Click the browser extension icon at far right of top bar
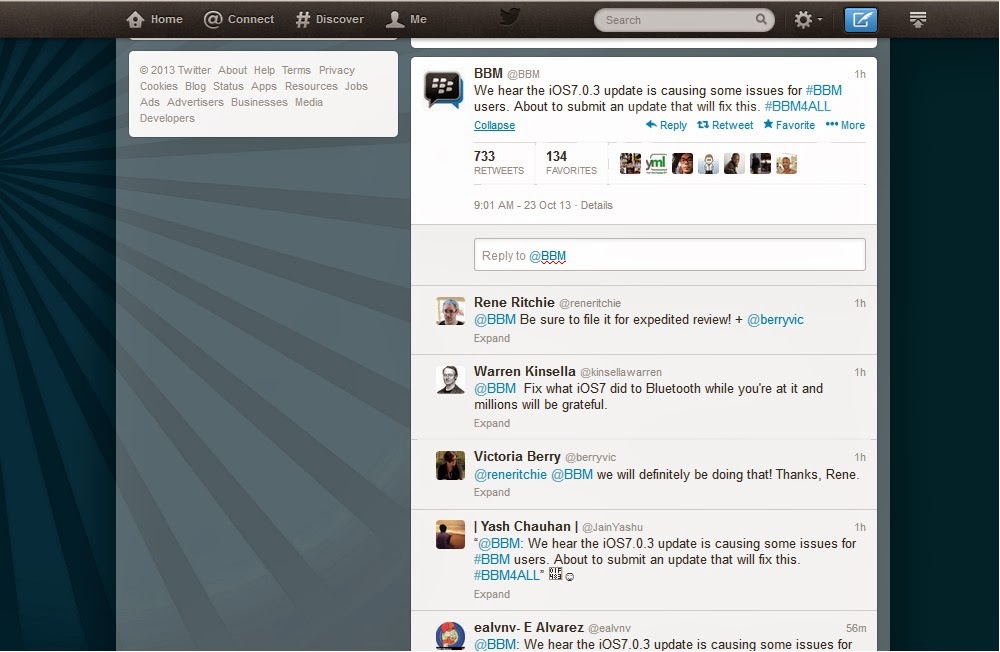The width and height of the screenshot is (1000, 652). [x=918, y=20]
